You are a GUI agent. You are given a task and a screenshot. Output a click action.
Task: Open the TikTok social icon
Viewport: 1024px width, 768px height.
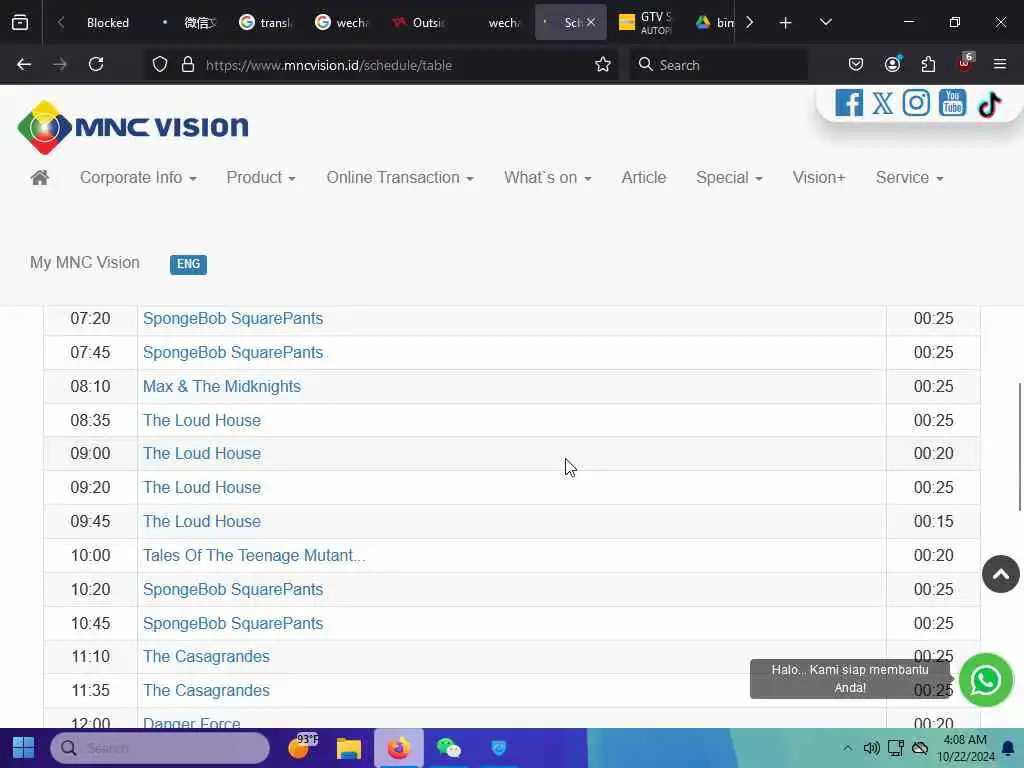coord(989,104)
